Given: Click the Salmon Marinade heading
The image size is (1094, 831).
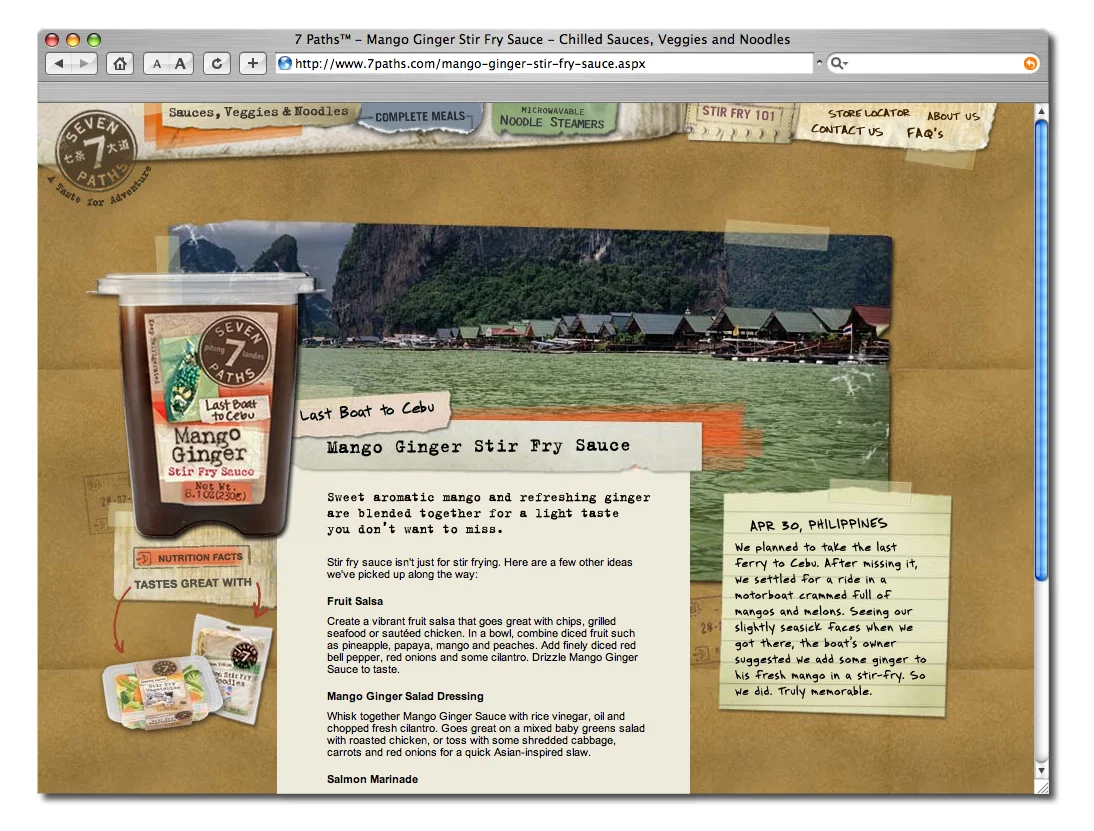Looking at the screenshot, I should (372, 779).
